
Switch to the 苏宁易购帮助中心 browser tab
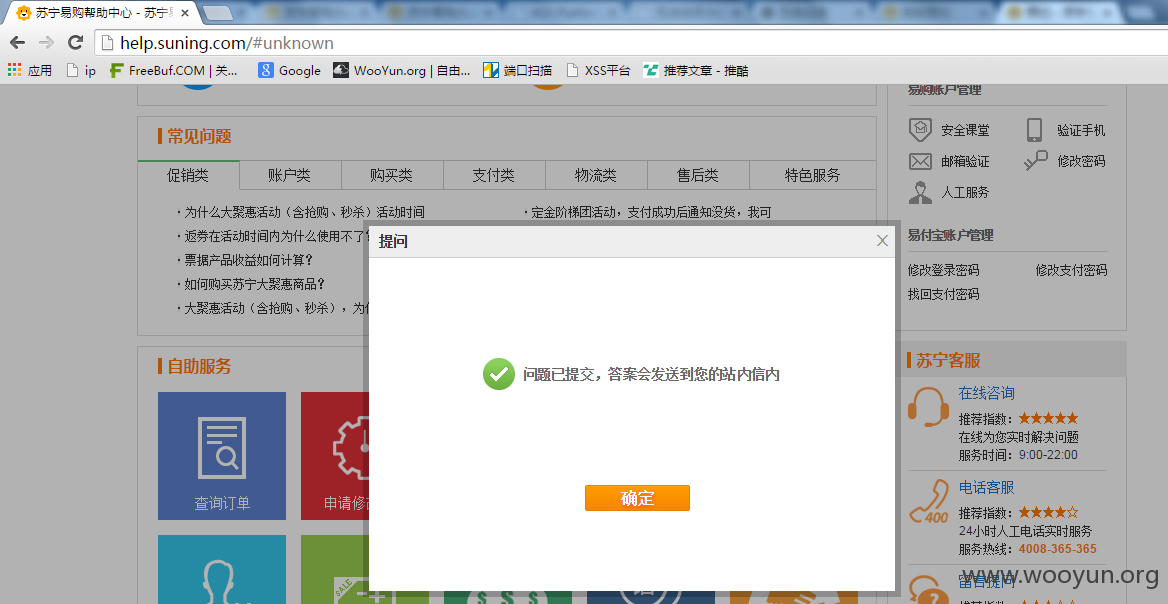(x=101, y=13)
